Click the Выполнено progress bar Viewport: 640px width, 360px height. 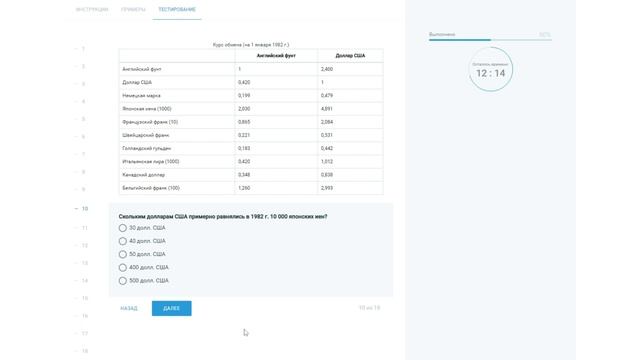tap(490, 40)
